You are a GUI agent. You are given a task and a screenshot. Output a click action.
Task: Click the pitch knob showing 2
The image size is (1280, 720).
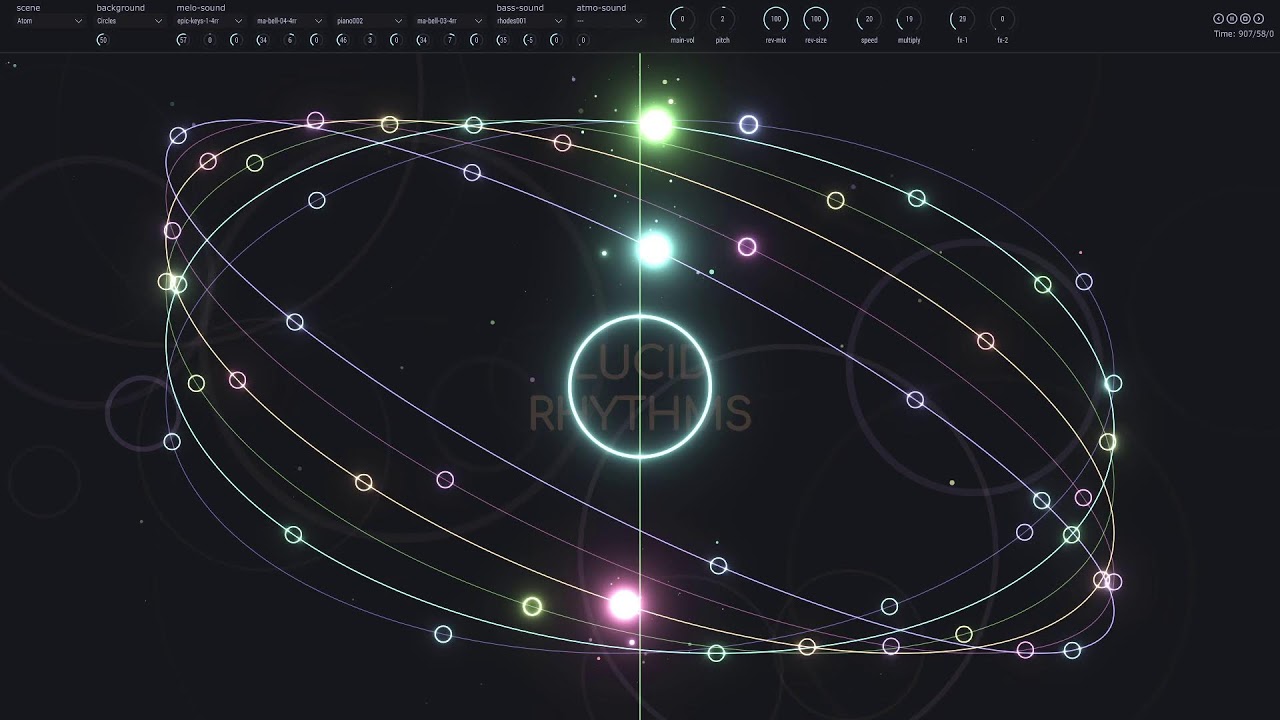pyautogui.click(x=722, y=19)
